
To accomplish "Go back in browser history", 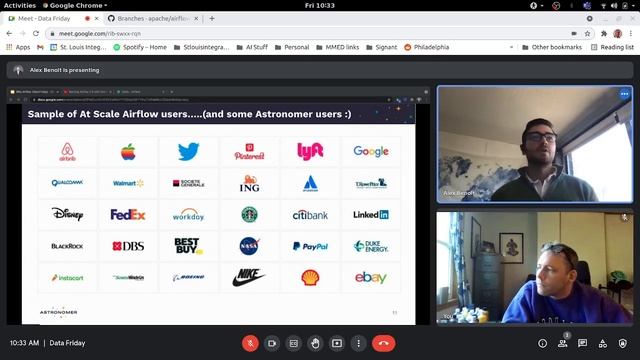I will [9, 33].
